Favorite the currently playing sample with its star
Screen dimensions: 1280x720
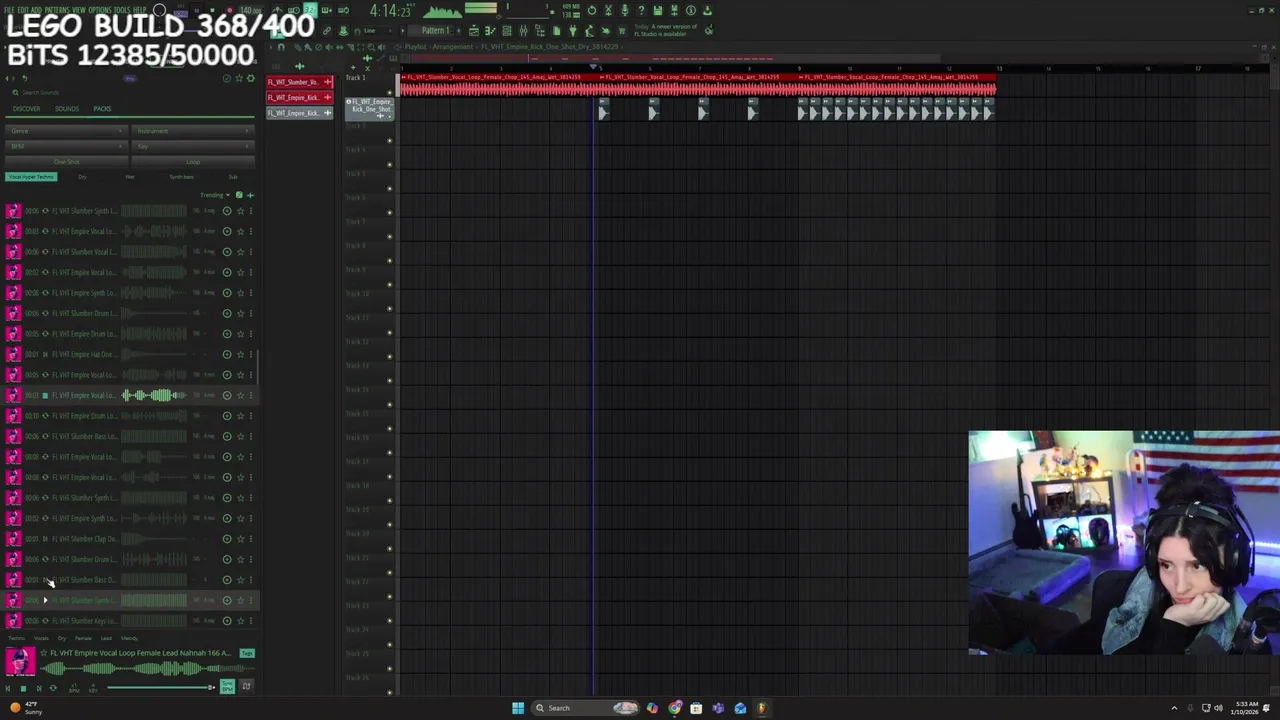tap(43, 653)
